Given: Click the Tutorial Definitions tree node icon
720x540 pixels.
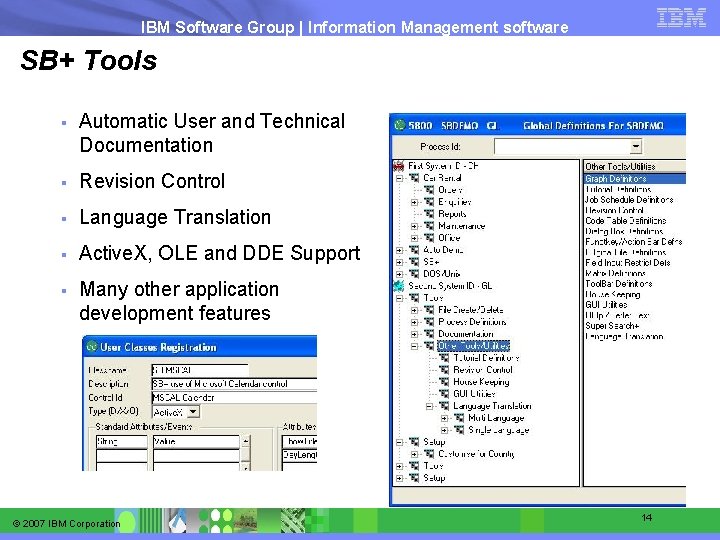Looking at the screenshot, I should pos(444,358).
